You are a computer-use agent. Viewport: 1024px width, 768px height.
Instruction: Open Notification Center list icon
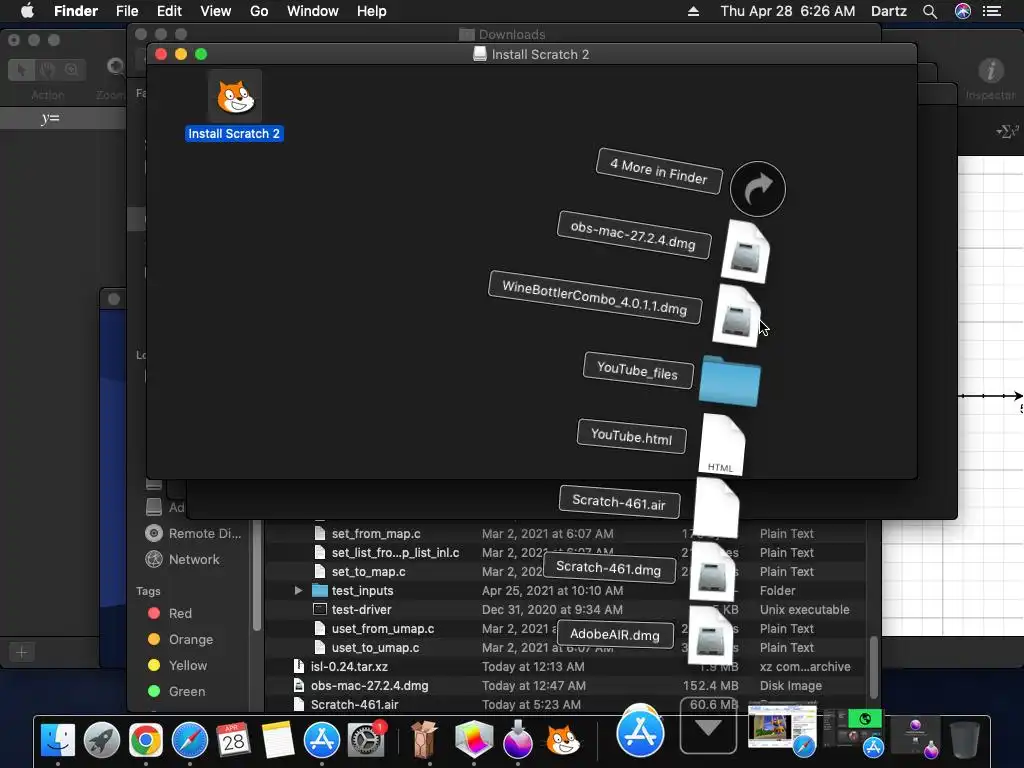pyautogui.click(x=992, y=11)
